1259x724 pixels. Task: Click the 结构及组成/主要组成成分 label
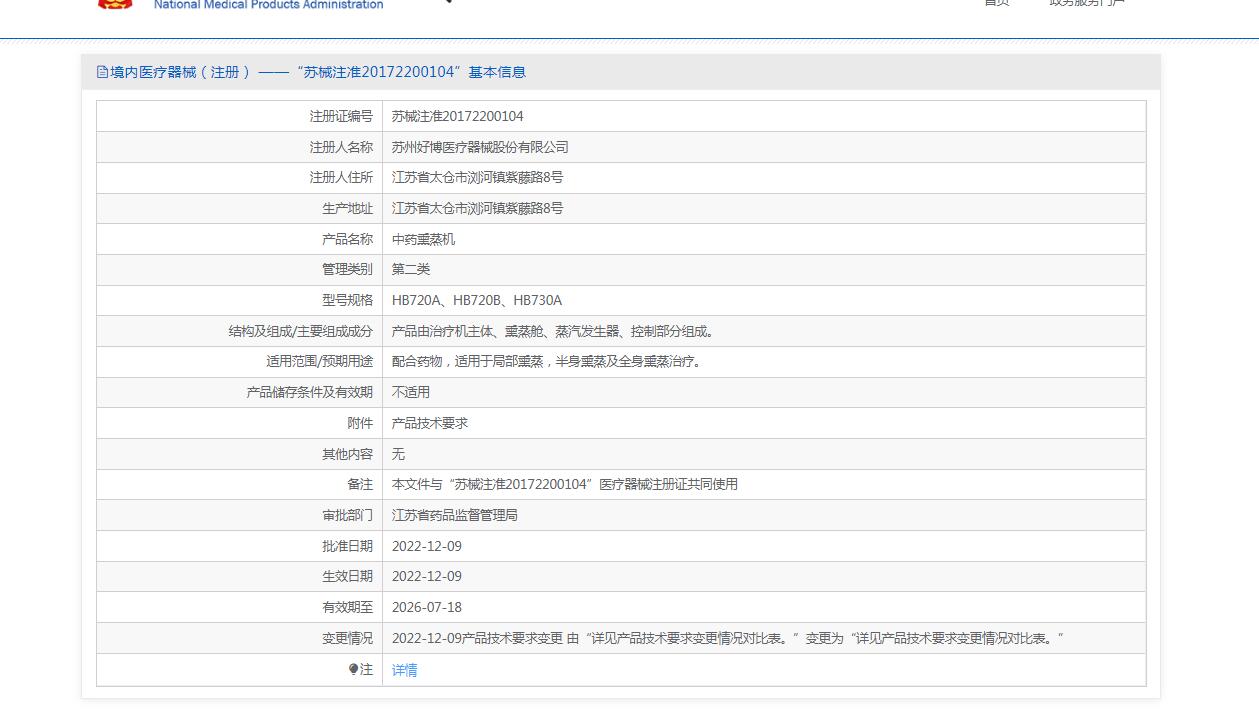point(300,331)
